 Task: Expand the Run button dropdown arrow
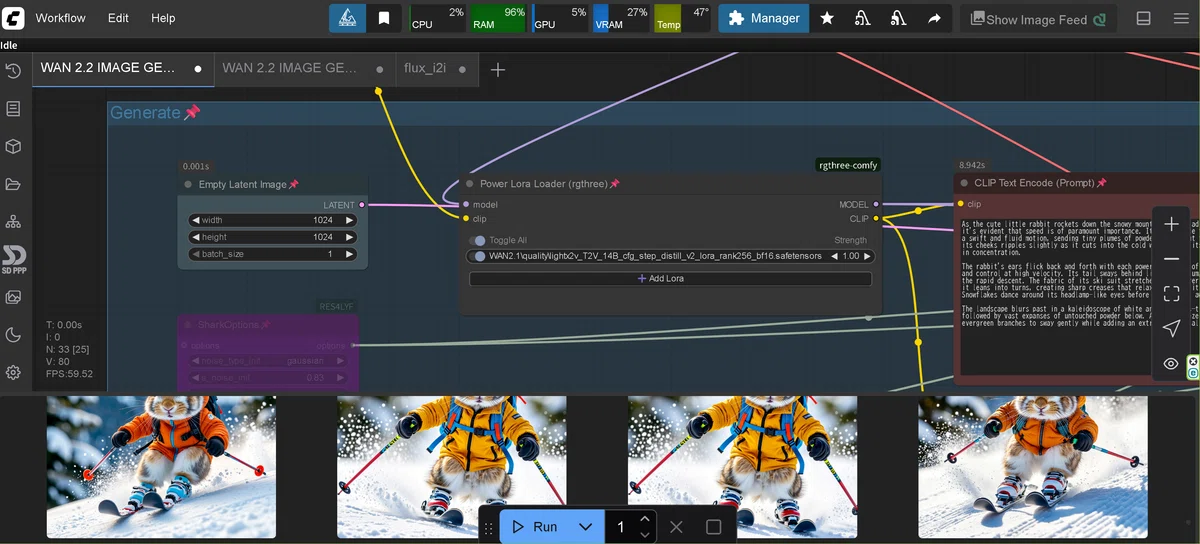click(x=586, y=527)
